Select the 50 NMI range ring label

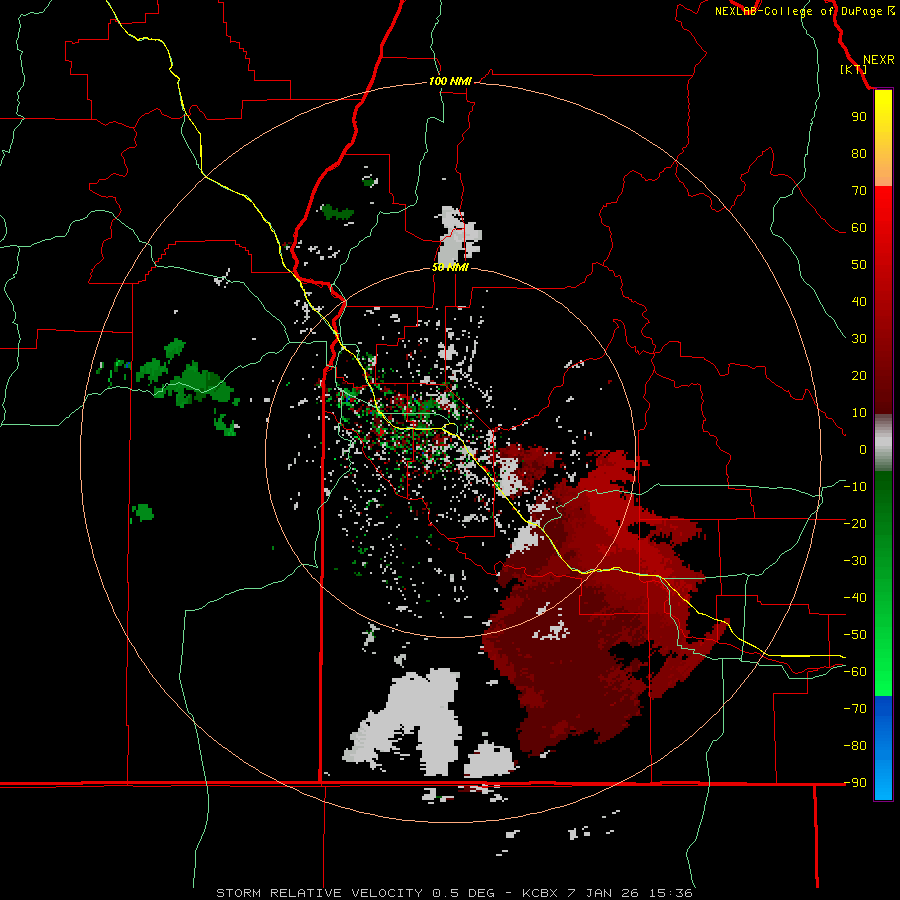[x=450, y=267]
